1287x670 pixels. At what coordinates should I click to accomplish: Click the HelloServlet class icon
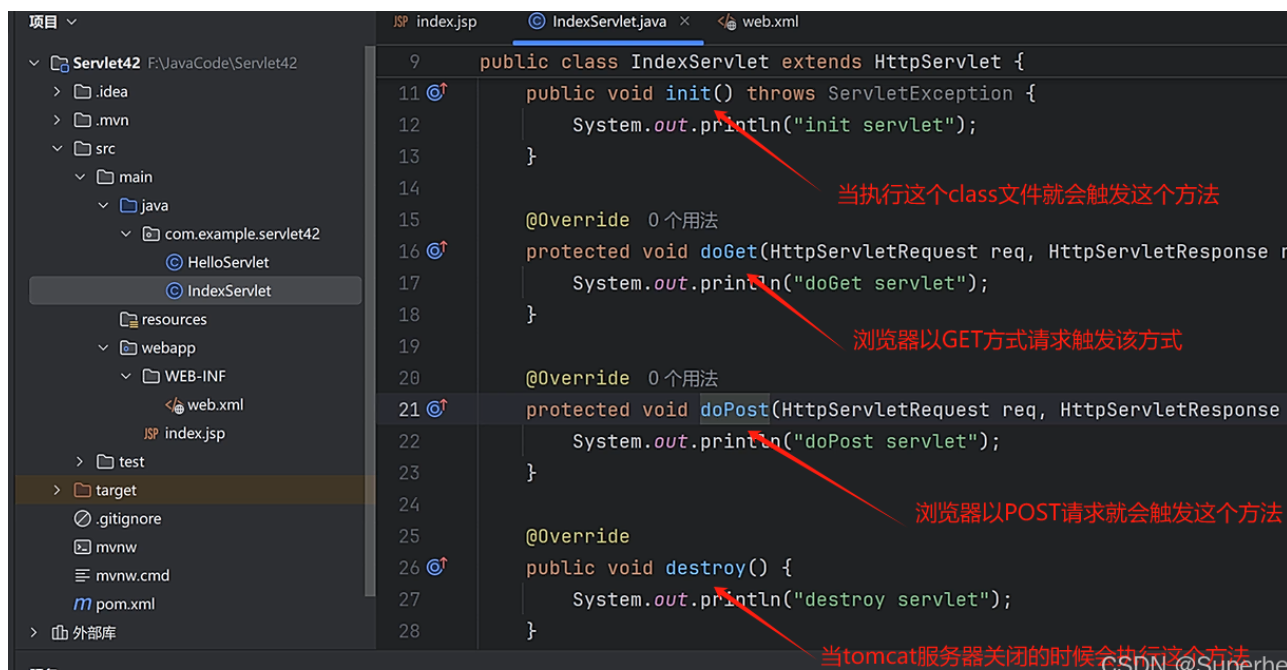(x=174, y=262)
